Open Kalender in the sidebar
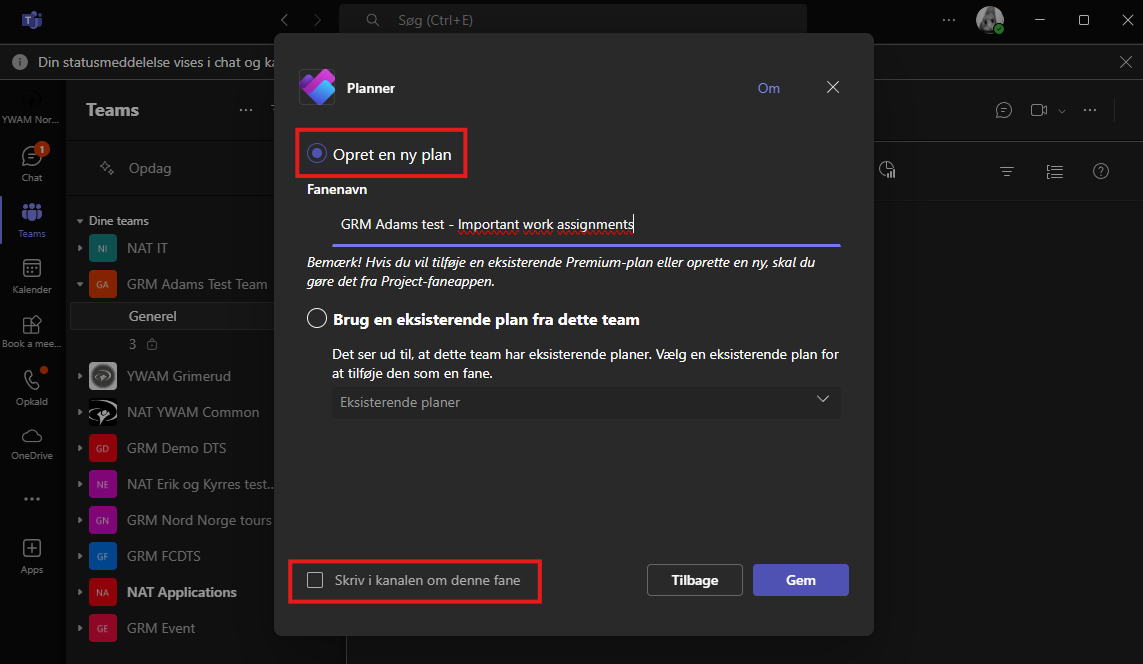The image size is (1143, 664). 32,276
